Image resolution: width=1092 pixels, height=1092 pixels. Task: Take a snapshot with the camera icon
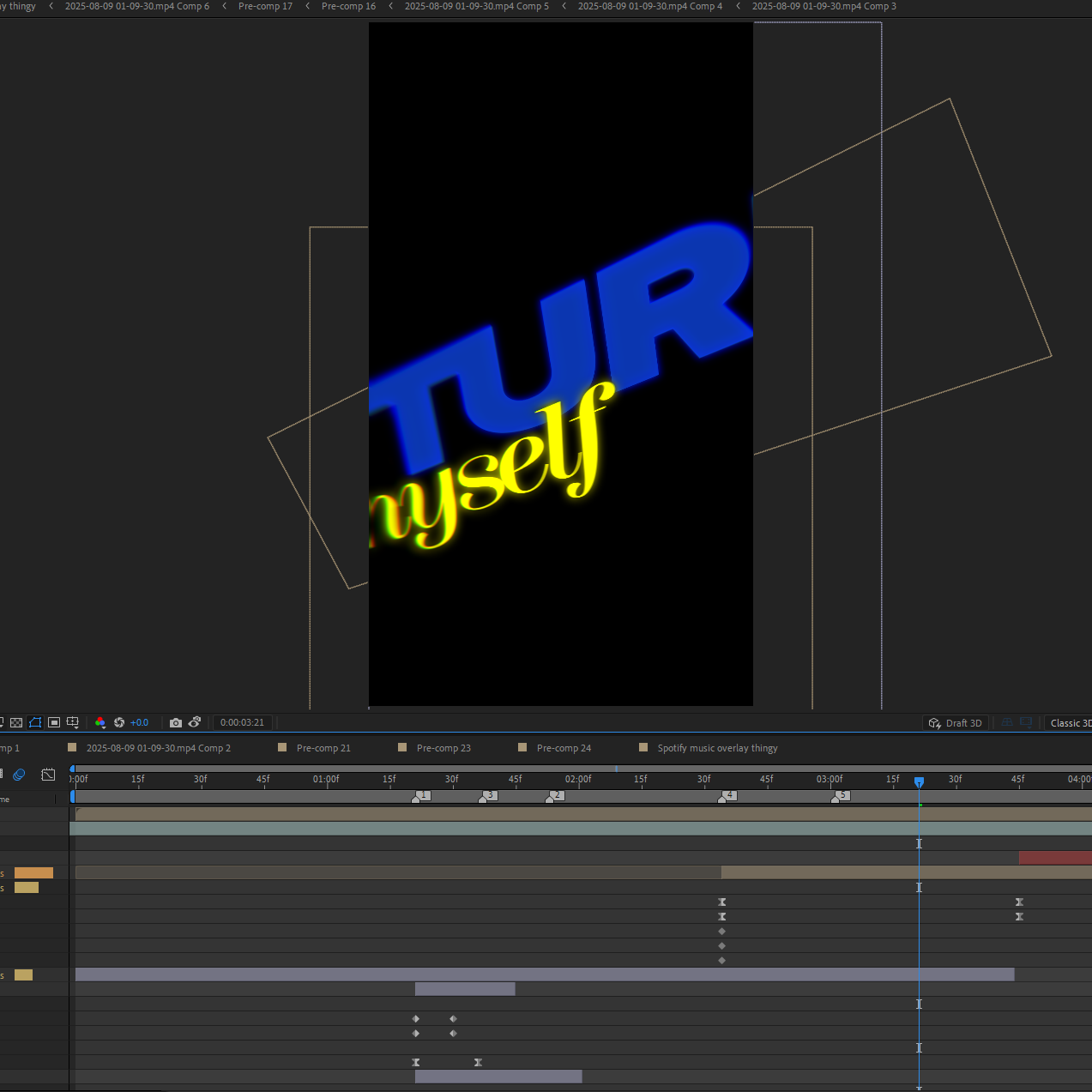tap(176, 723)
